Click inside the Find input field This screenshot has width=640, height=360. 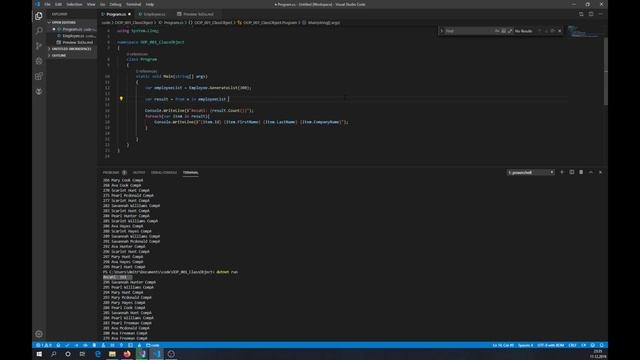(x=469, y=31)
